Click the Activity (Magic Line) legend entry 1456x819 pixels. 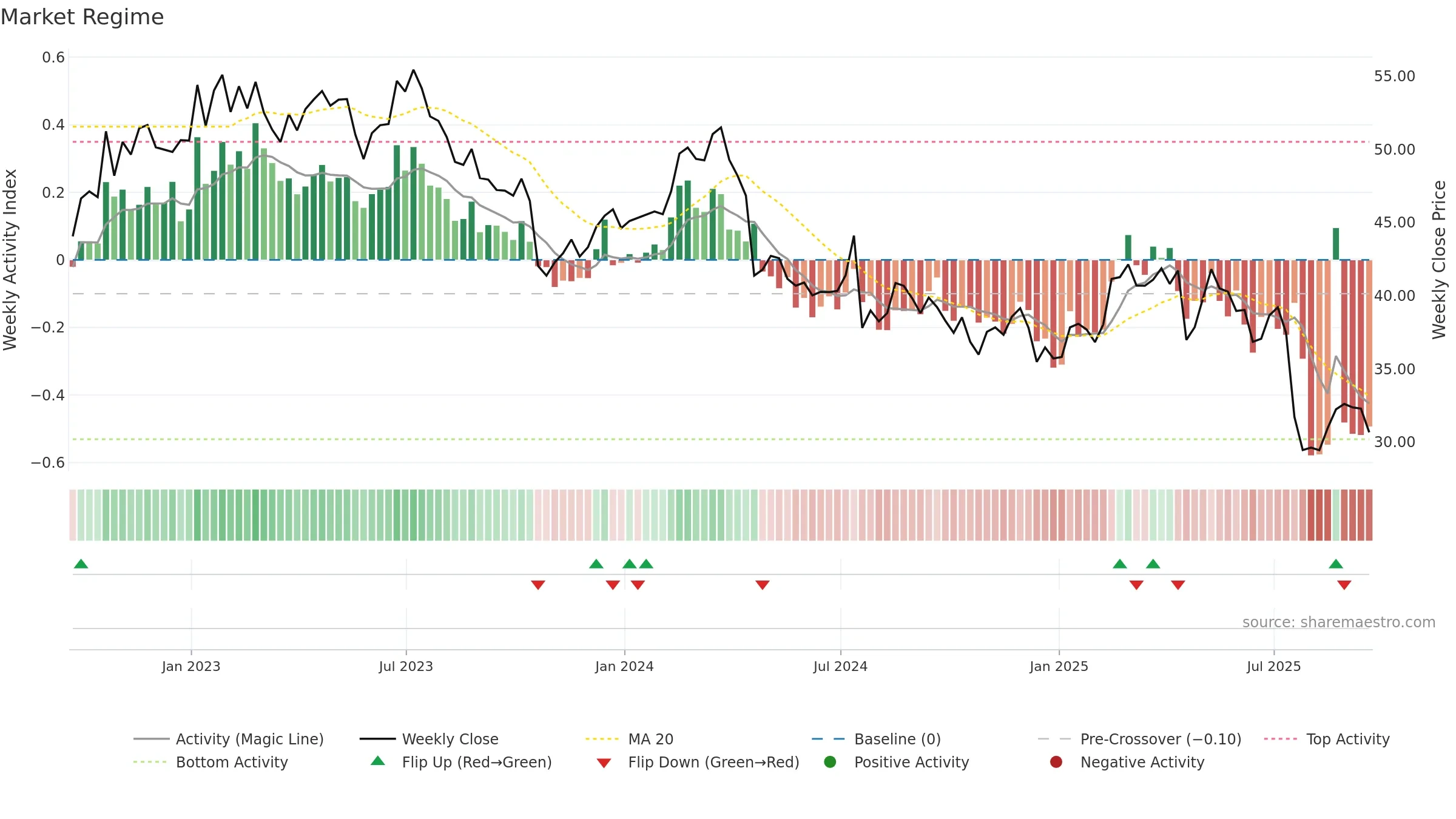click(229, 739)
